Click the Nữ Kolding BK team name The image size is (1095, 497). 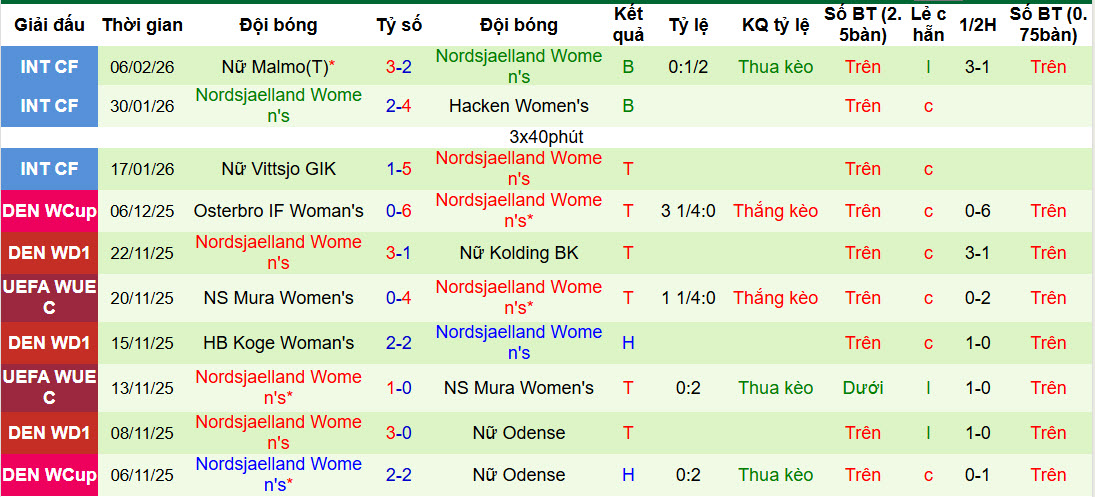519,253
